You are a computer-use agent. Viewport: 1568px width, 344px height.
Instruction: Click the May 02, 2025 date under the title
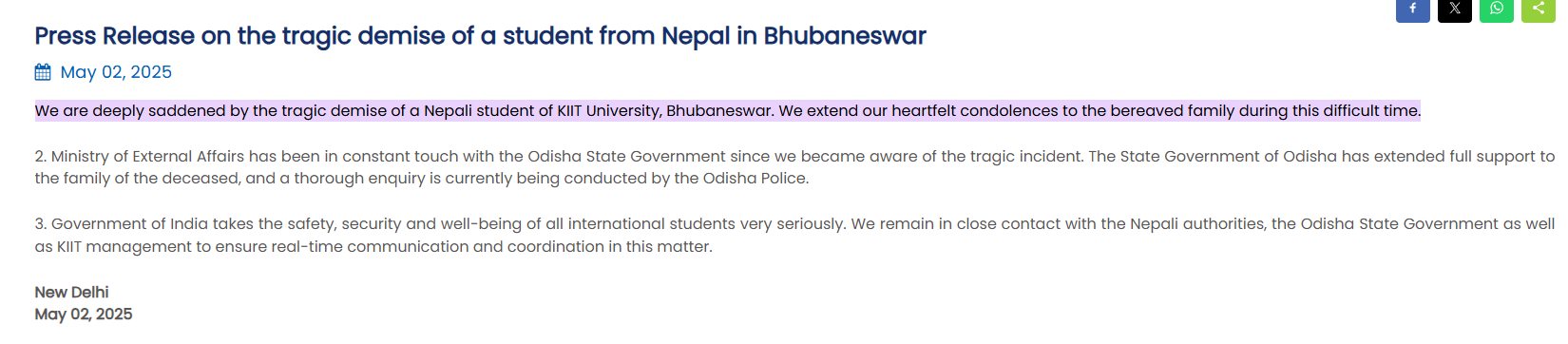click(x=116, y=72)
